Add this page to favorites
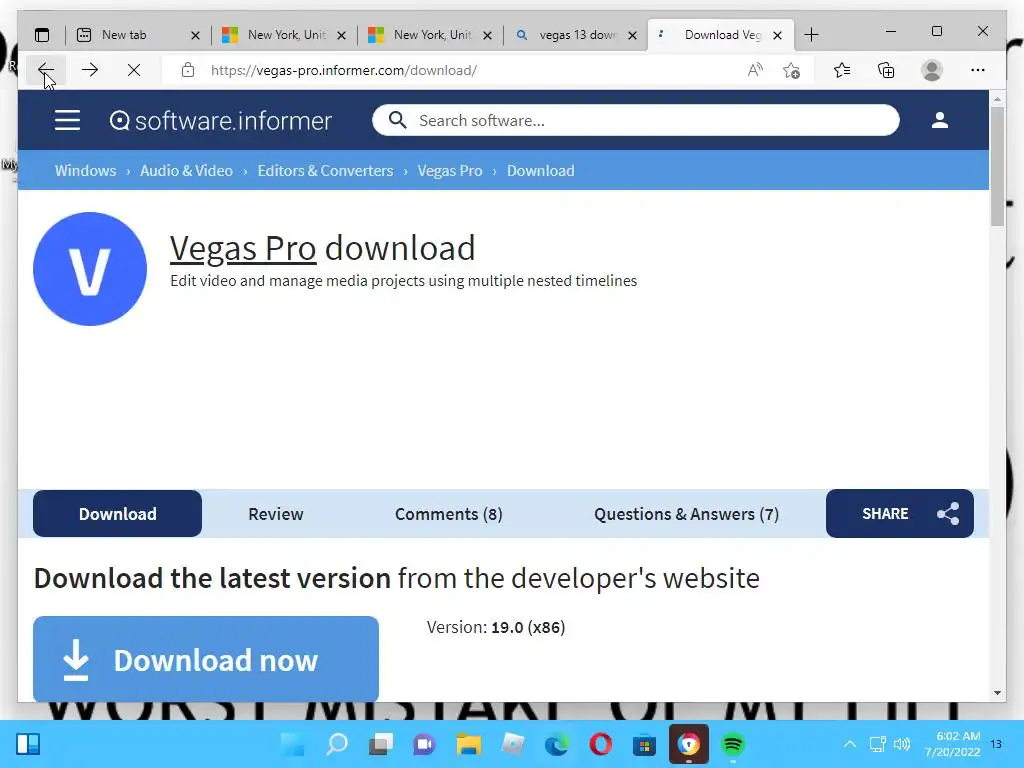Screen dimensions: 1024x768 (x=792, y=70)
